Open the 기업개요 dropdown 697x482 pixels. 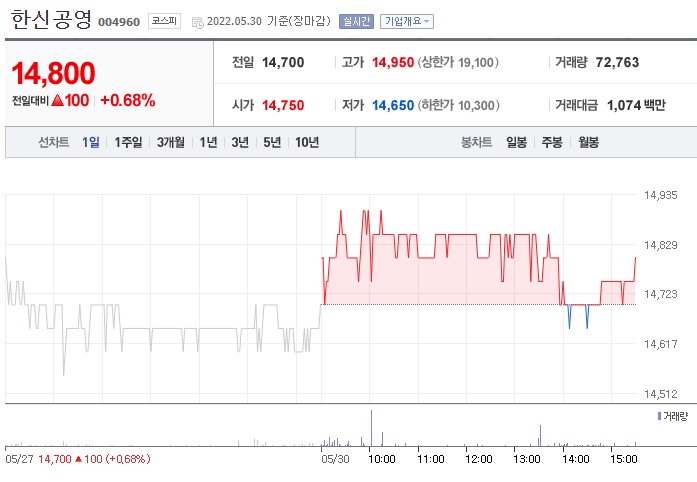tap(407, 21)
